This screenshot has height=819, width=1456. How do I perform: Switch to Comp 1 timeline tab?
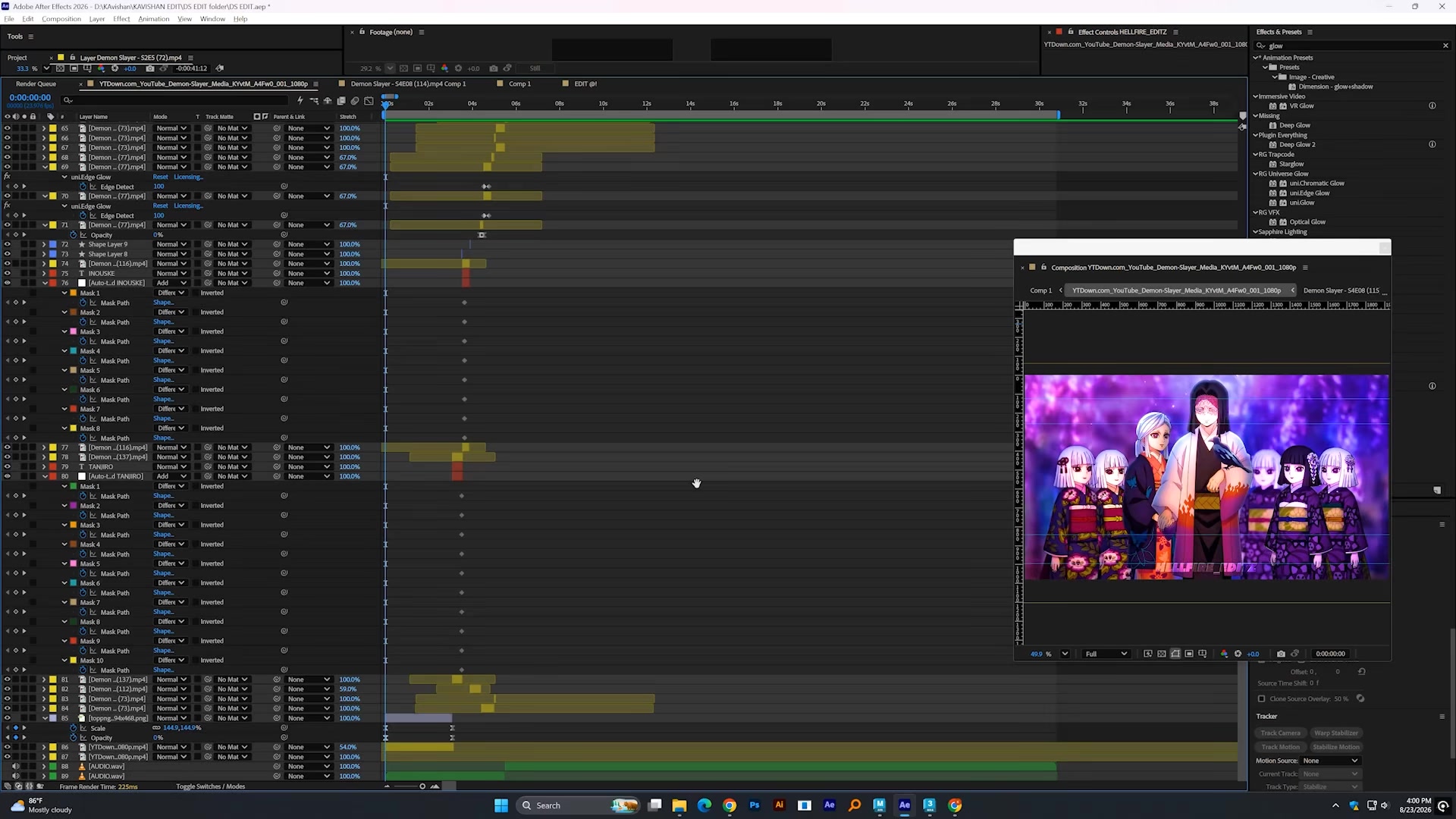coord(519,84)
